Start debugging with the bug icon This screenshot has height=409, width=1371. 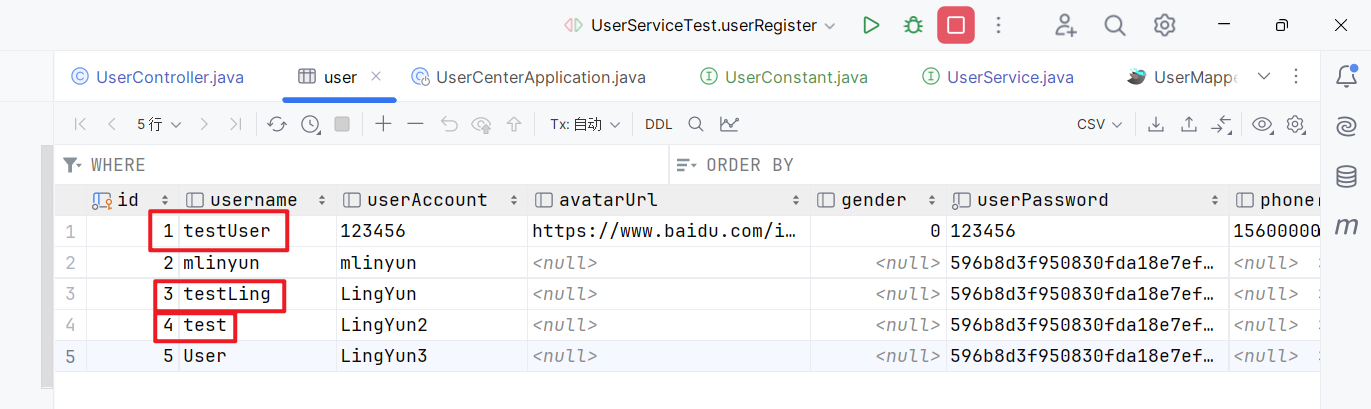point(913,25)
